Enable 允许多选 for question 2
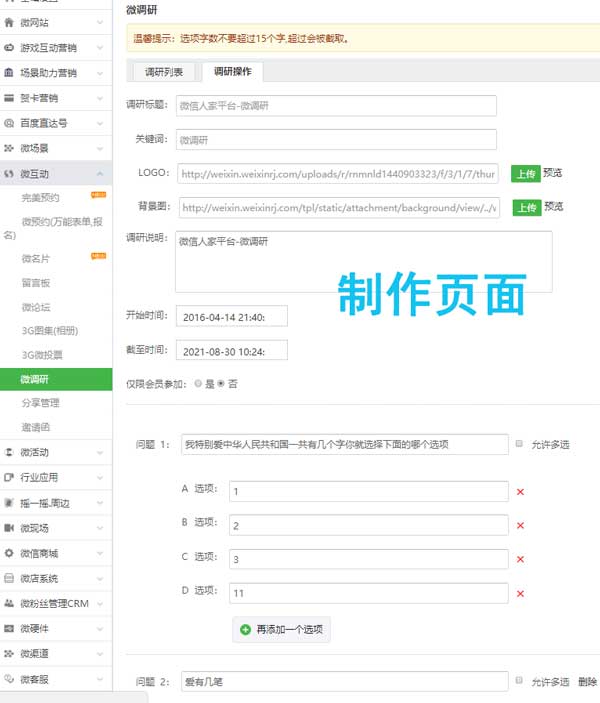The image size is (600, 703). point(519,680)
